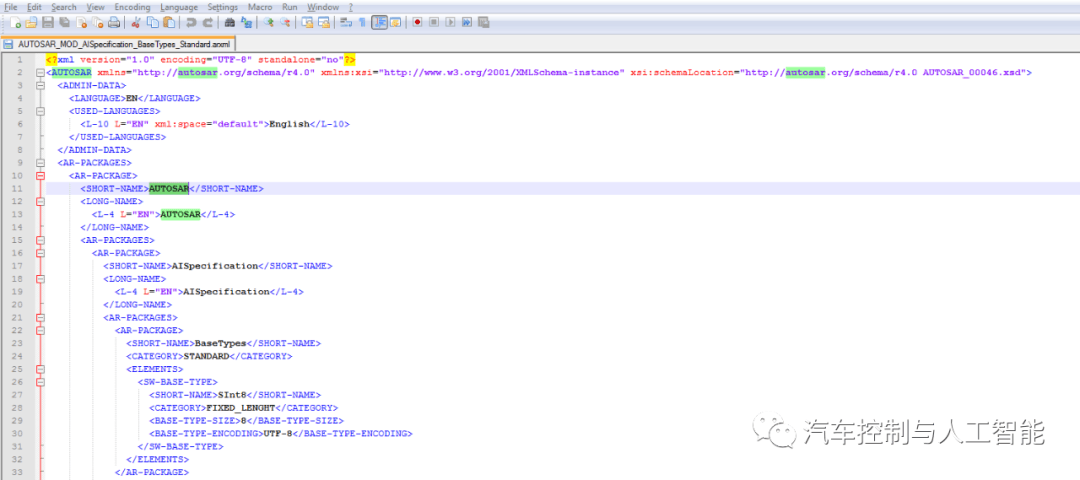The height and width of the screenshot is (480, 1080).
Task: Open the Edit menu
Action: [34, 7]
